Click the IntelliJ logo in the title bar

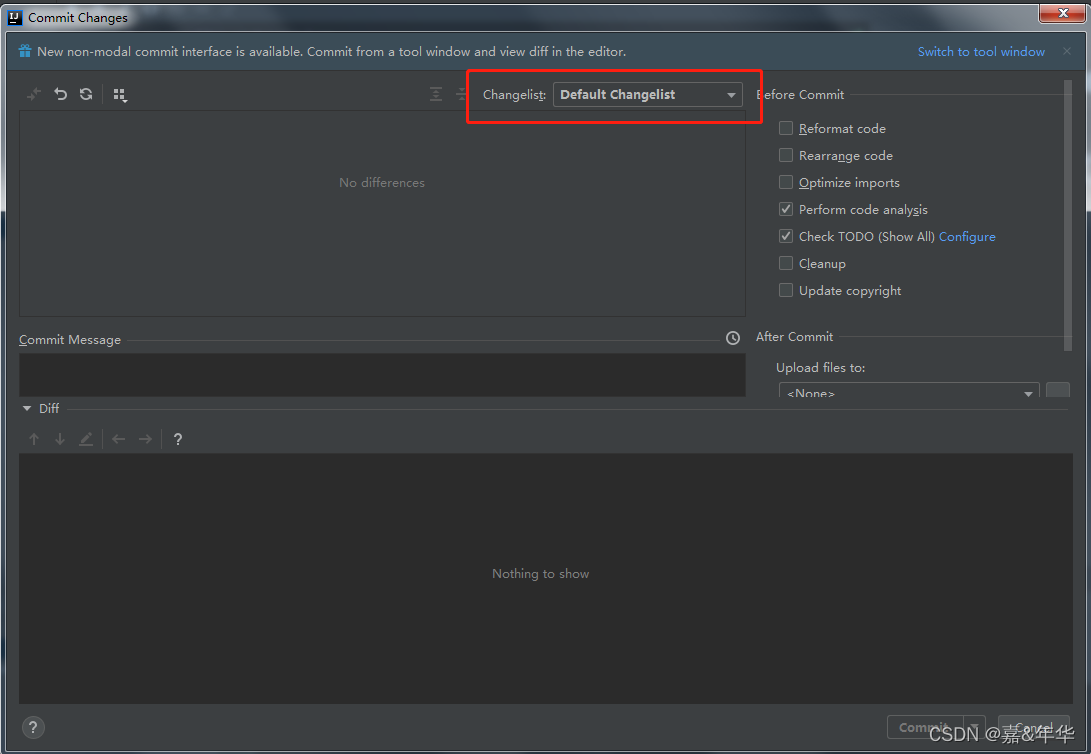(15, 17)
